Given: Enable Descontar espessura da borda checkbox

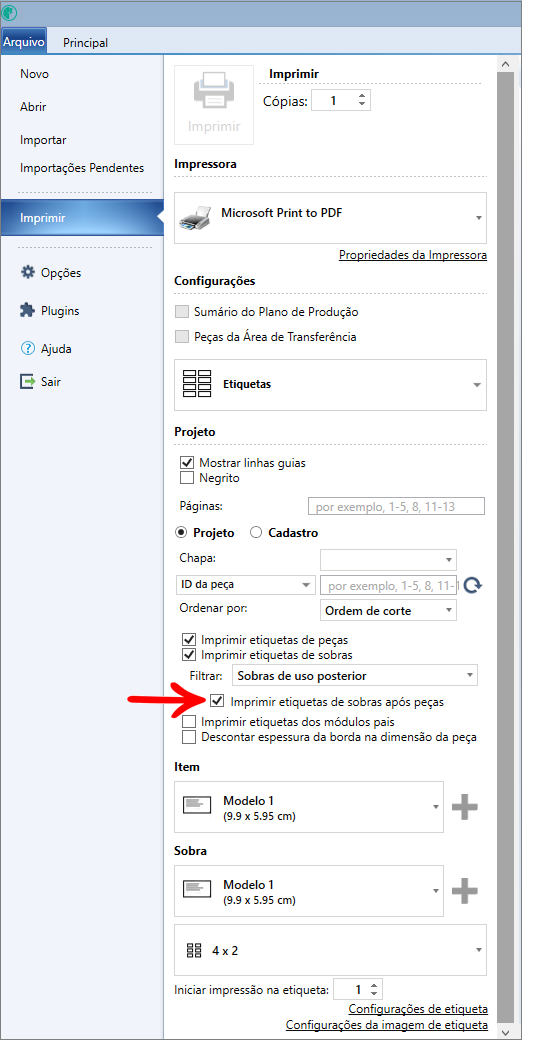Looking at the screenshot, I should point(189,737).
